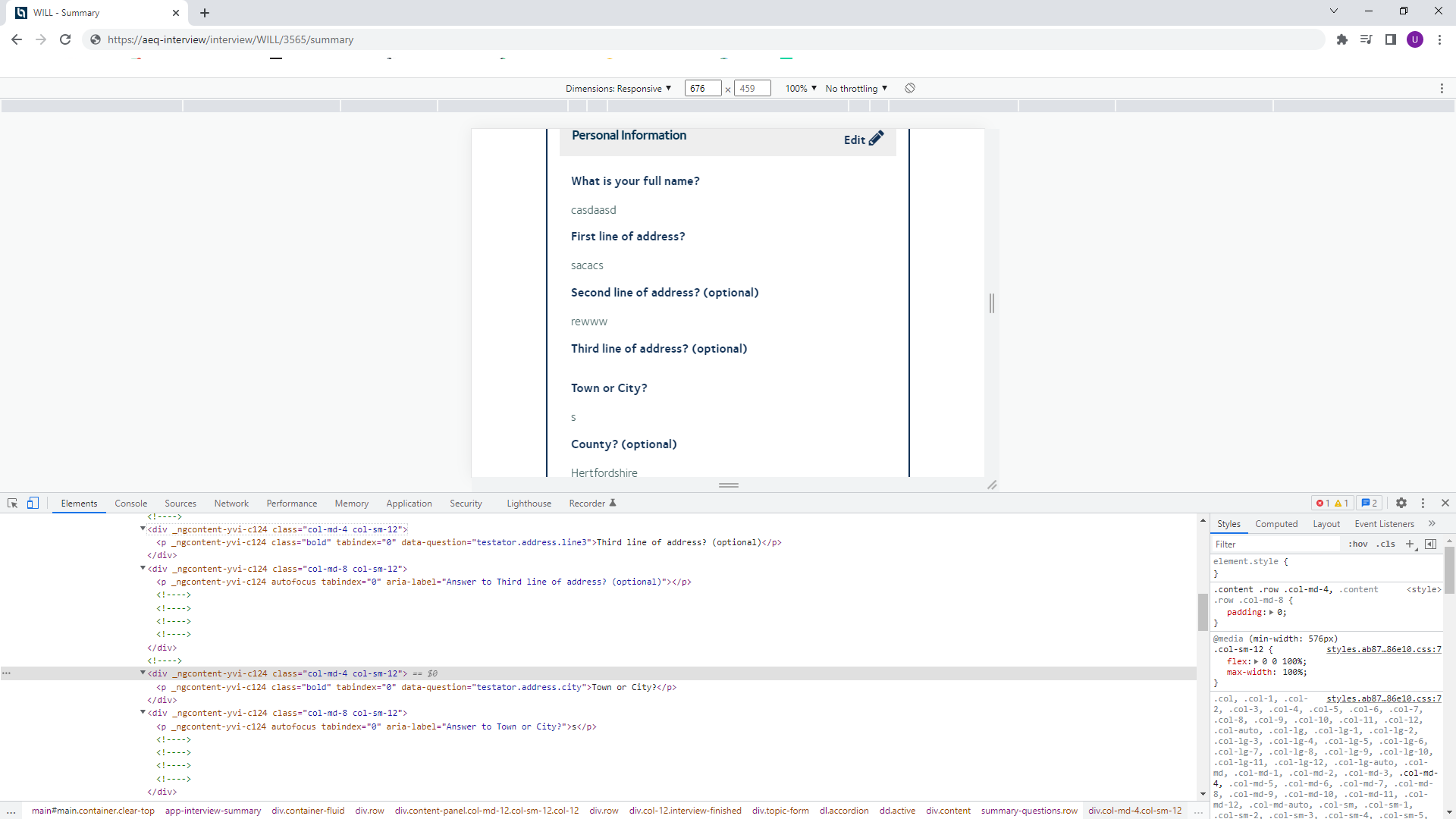Open the browser extensions puzzle icon

(1342, 39)
